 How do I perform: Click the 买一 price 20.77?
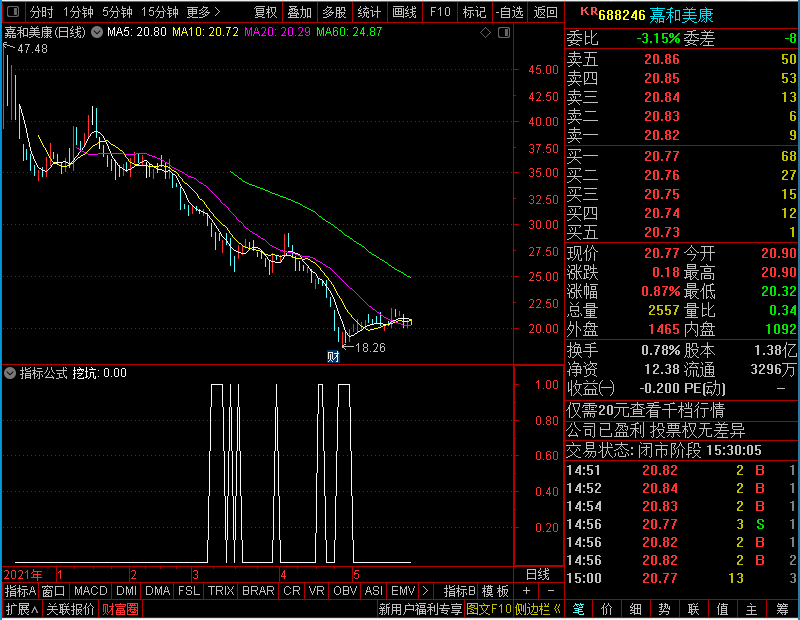[662, 156]
